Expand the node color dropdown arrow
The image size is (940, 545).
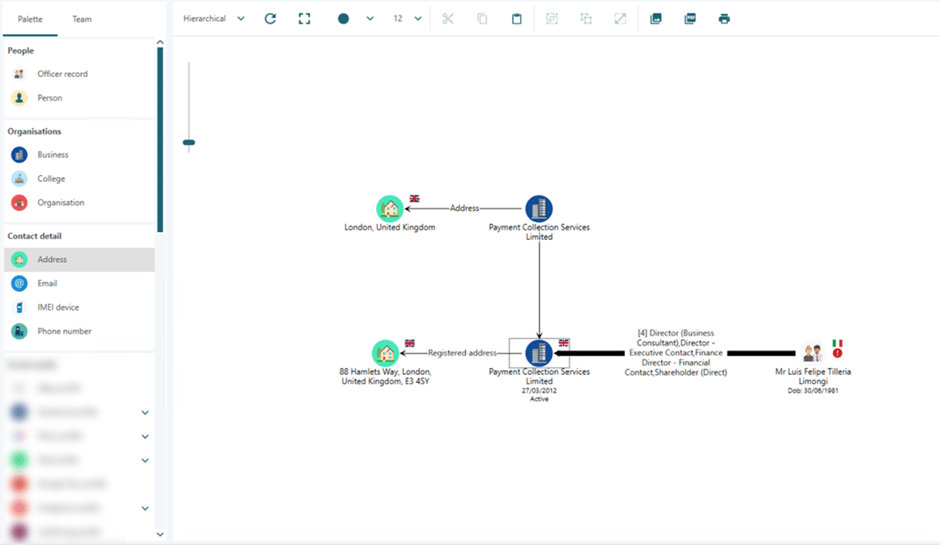(x=370, y=19)
